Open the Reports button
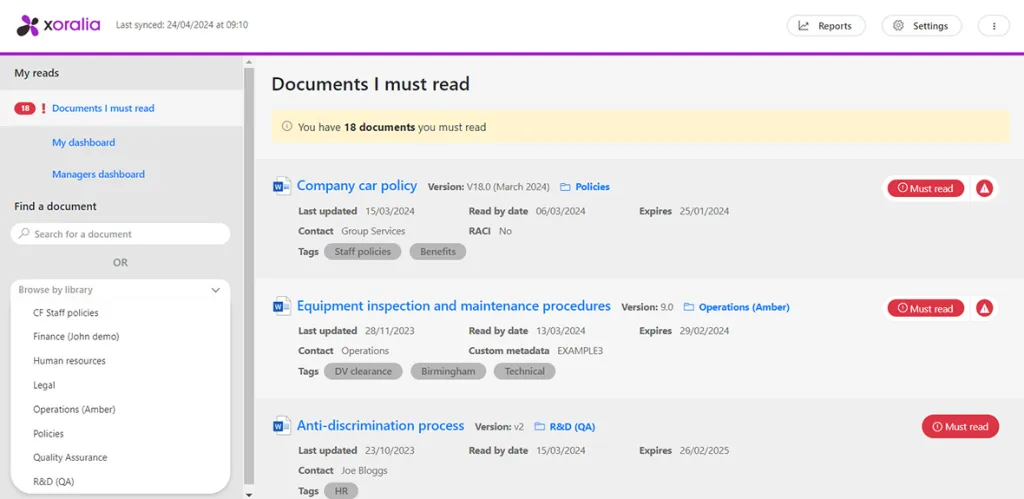 pyautogui.click(x=825, y=26)
